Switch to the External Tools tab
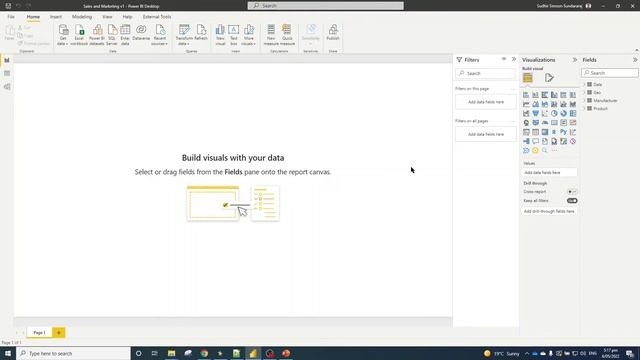The image size is (640, 360). pos(157,17)
